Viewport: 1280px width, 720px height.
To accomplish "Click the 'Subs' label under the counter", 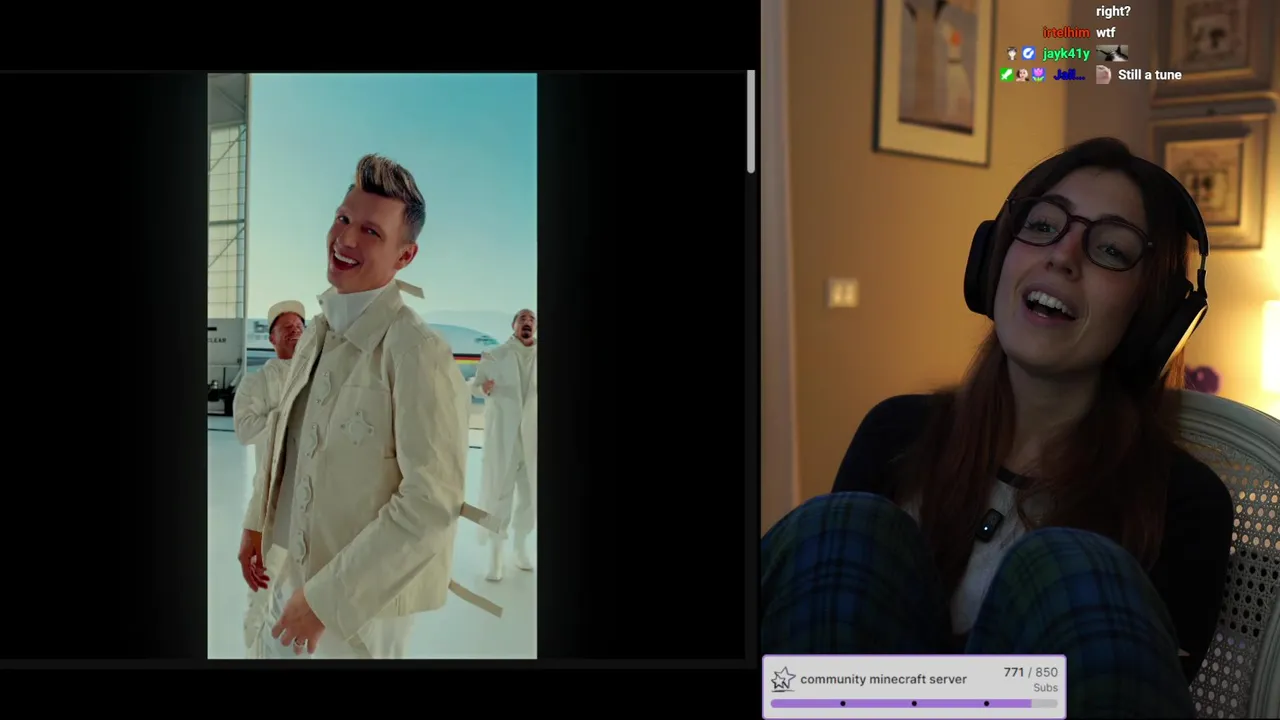I will tap(1045, 688).
